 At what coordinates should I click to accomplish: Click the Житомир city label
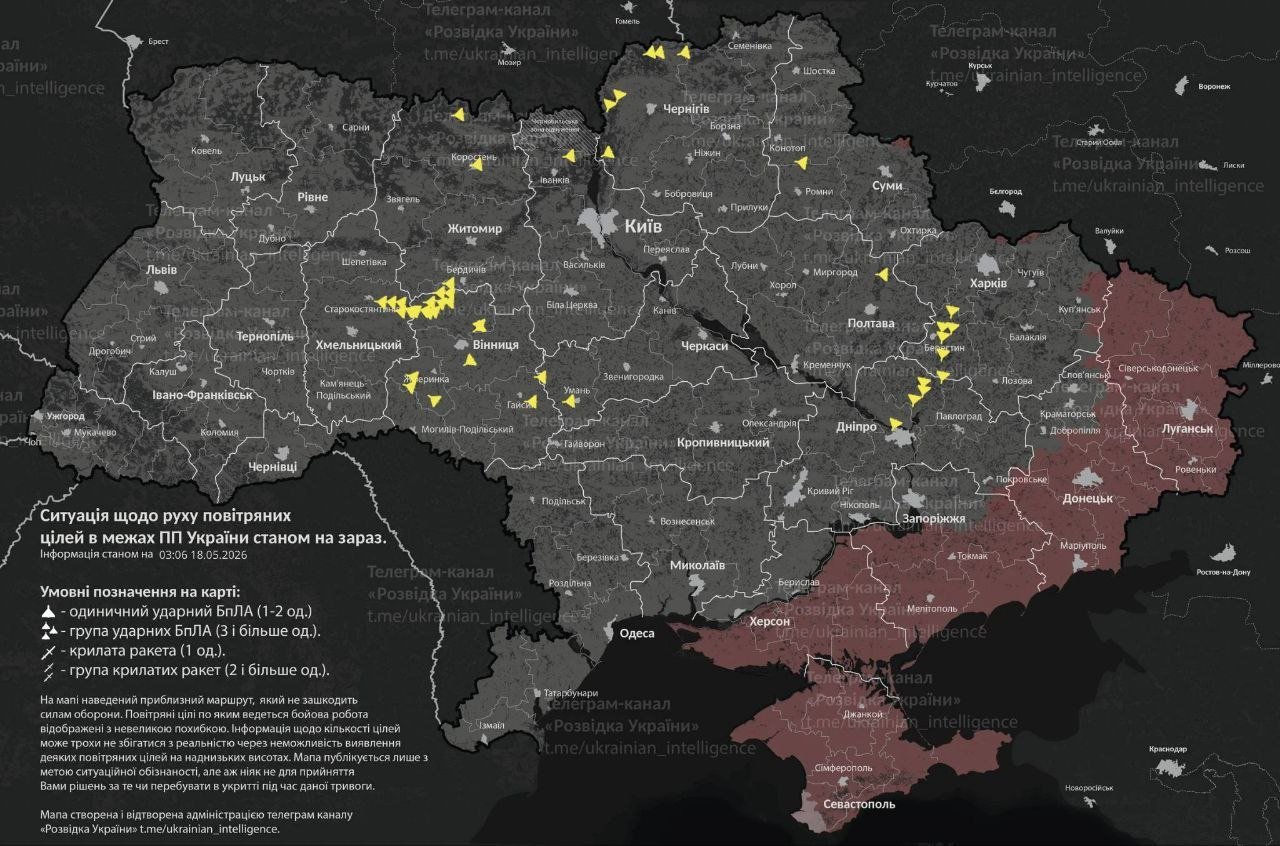click(474, 229)
